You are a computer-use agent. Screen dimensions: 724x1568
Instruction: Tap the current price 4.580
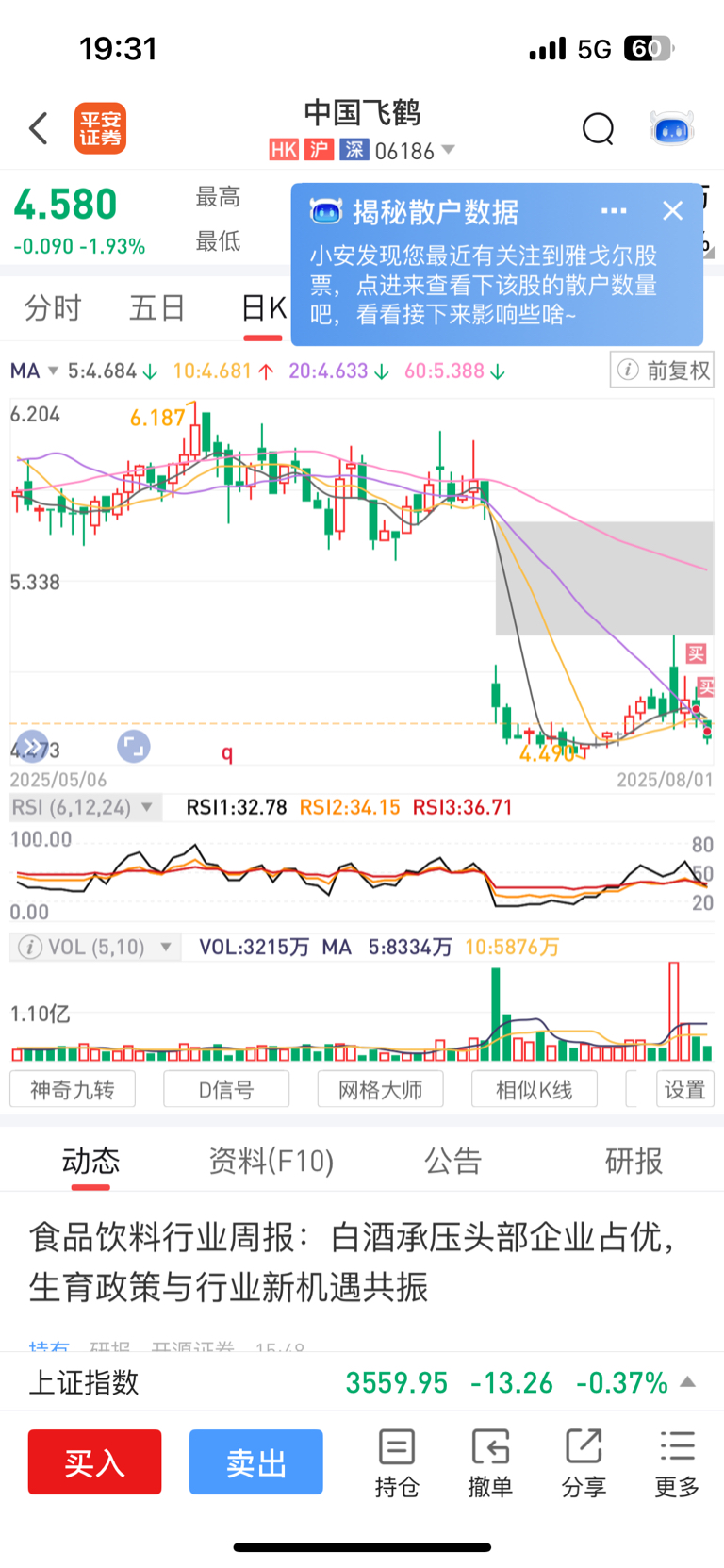pos(66,205)
